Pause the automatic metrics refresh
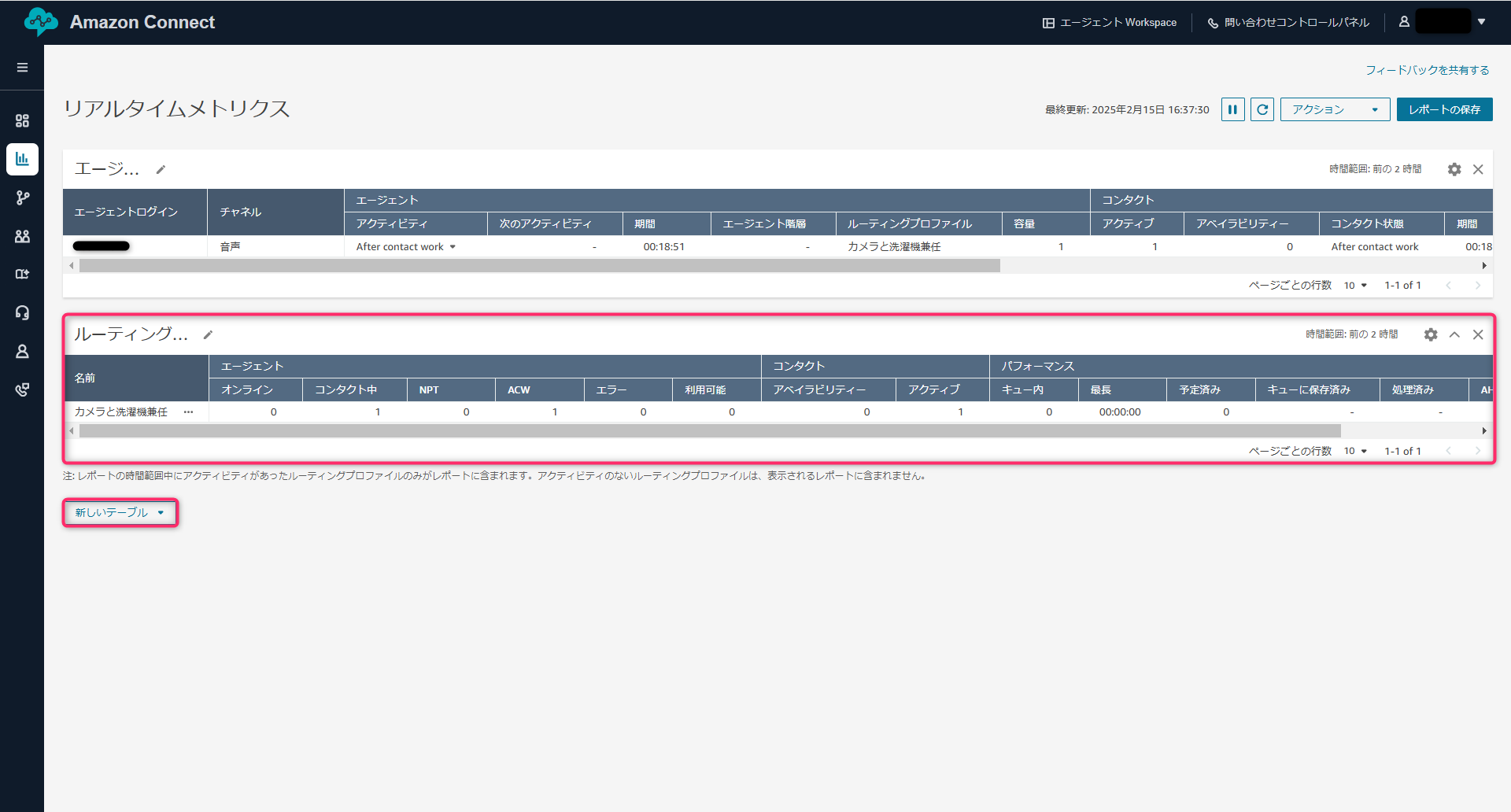This screenshot has width=1511, height=812. click(1232, 109)
